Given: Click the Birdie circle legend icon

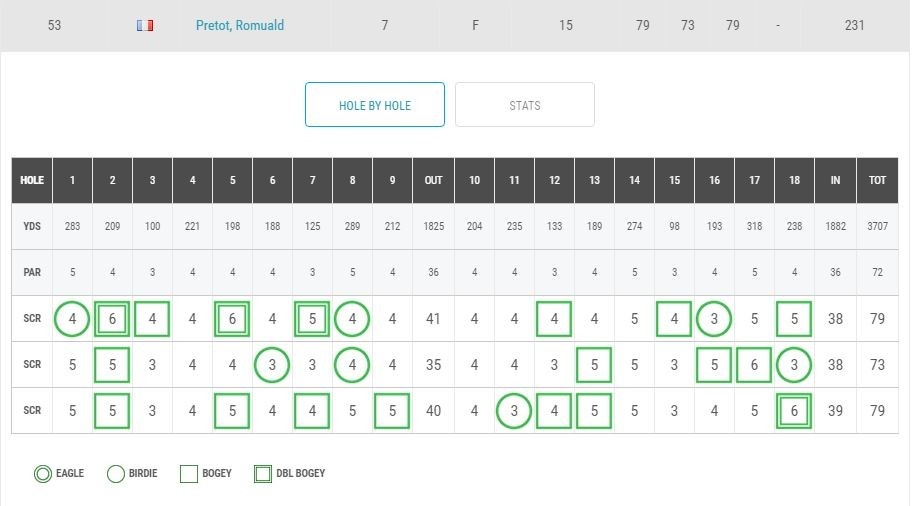Looking at the screenshot, I should 116,473.
